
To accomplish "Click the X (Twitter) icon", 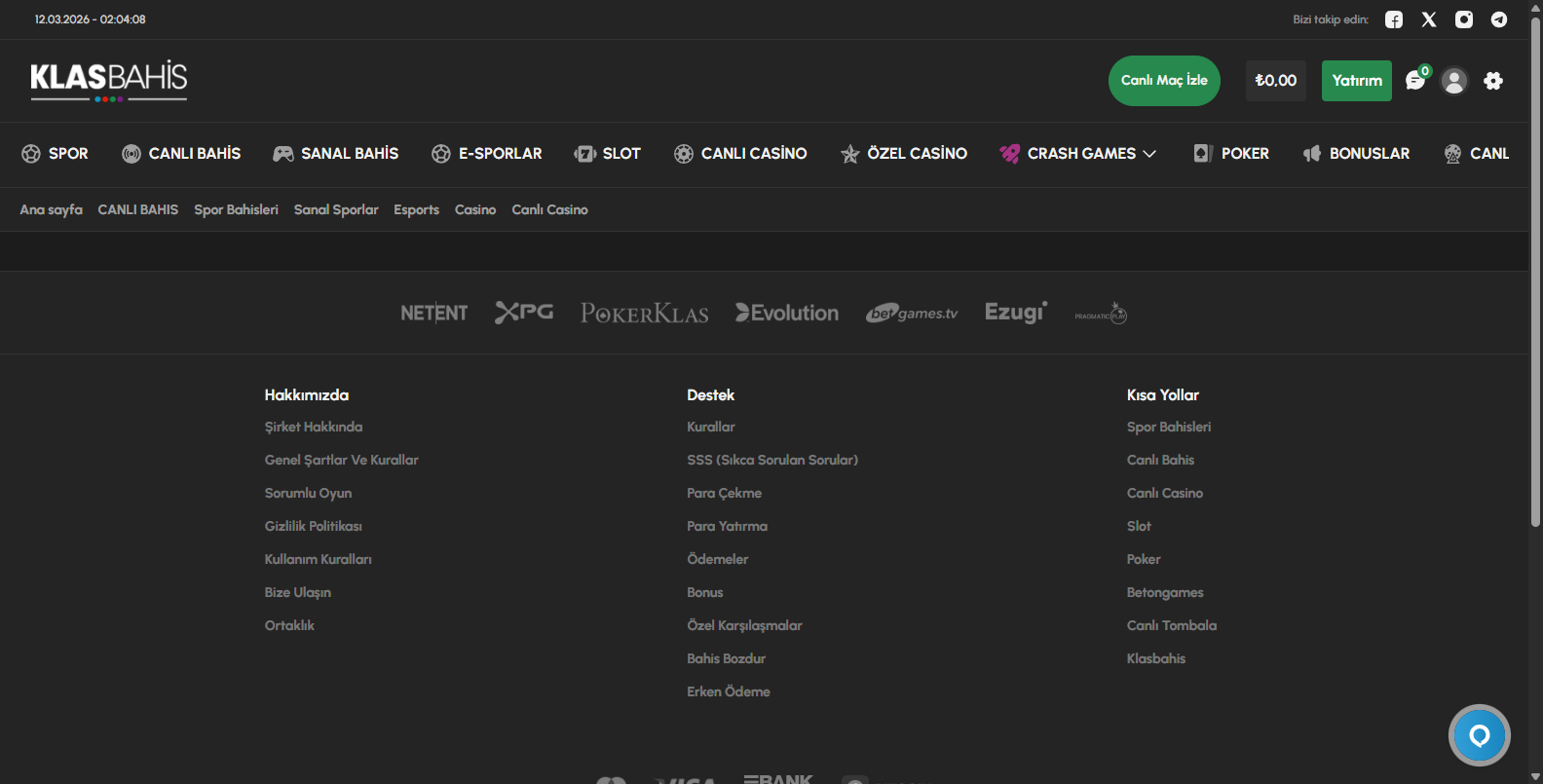I will pos(1429,19).
